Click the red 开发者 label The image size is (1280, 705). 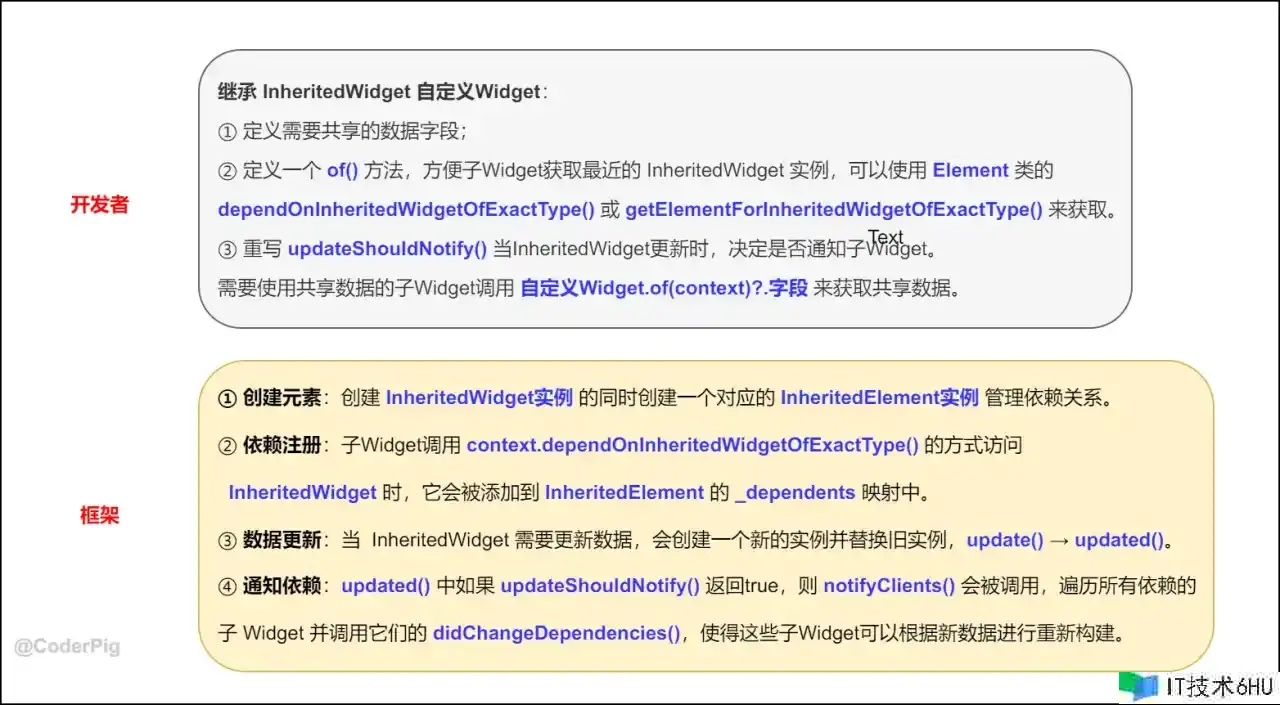tap(99, 205)
